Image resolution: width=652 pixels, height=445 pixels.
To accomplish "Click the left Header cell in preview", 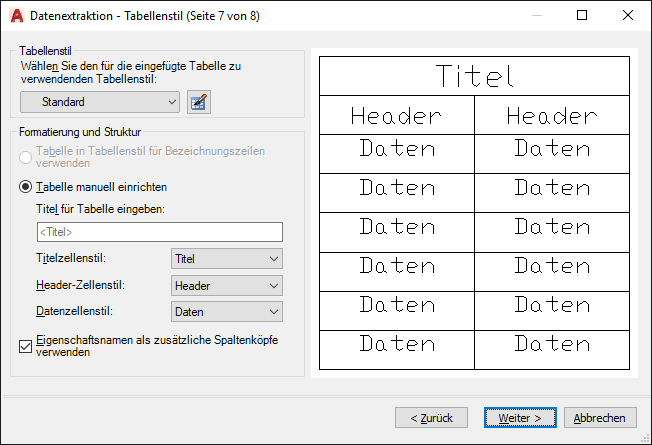I will coord(397,116).
